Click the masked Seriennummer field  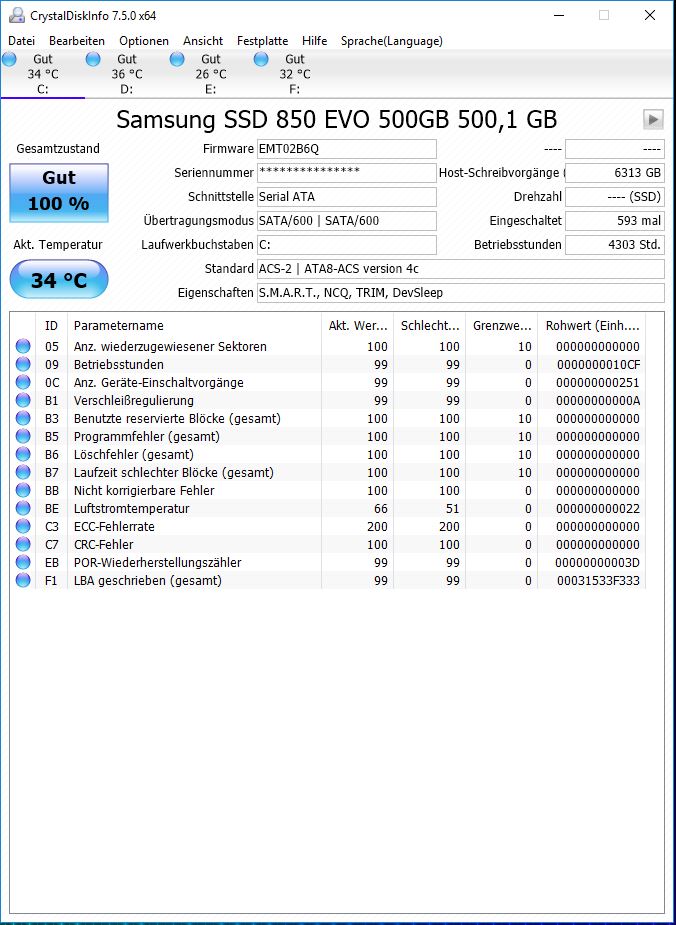347,173
